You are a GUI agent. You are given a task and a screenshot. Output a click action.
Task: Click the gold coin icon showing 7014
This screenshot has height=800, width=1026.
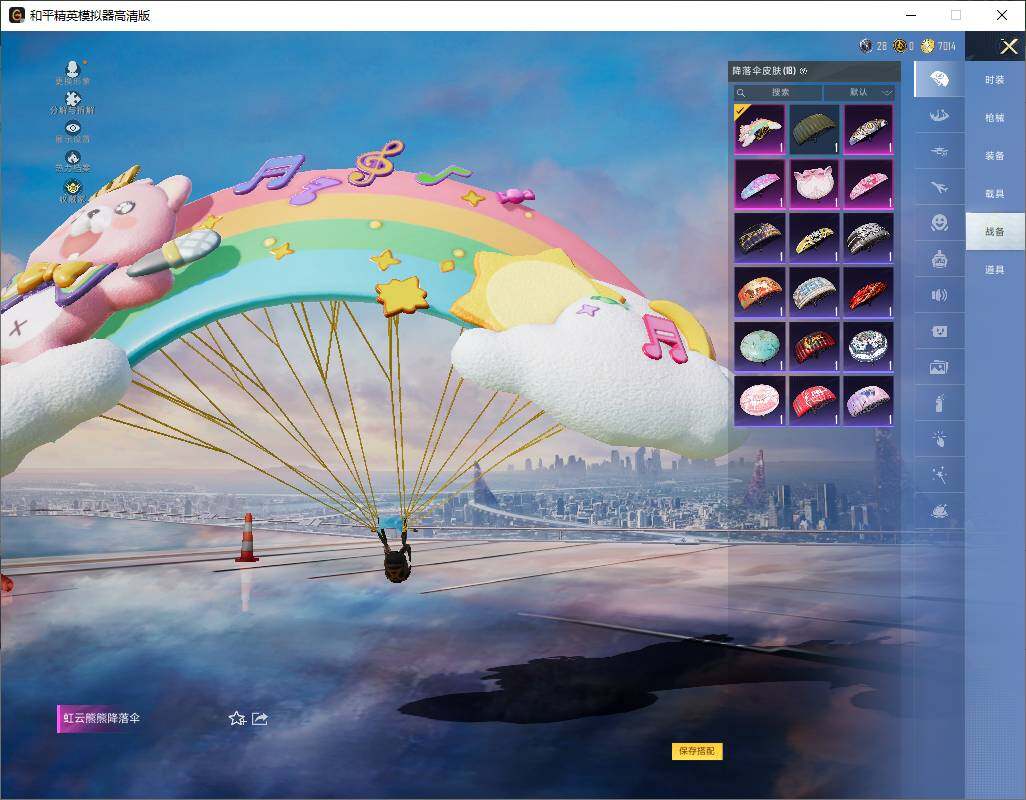[927, 45]
